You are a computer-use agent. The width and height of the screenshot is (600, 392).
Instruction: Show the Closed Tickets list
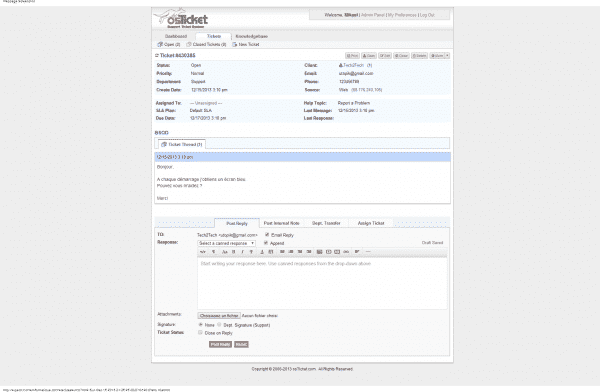tap(206, 44)
